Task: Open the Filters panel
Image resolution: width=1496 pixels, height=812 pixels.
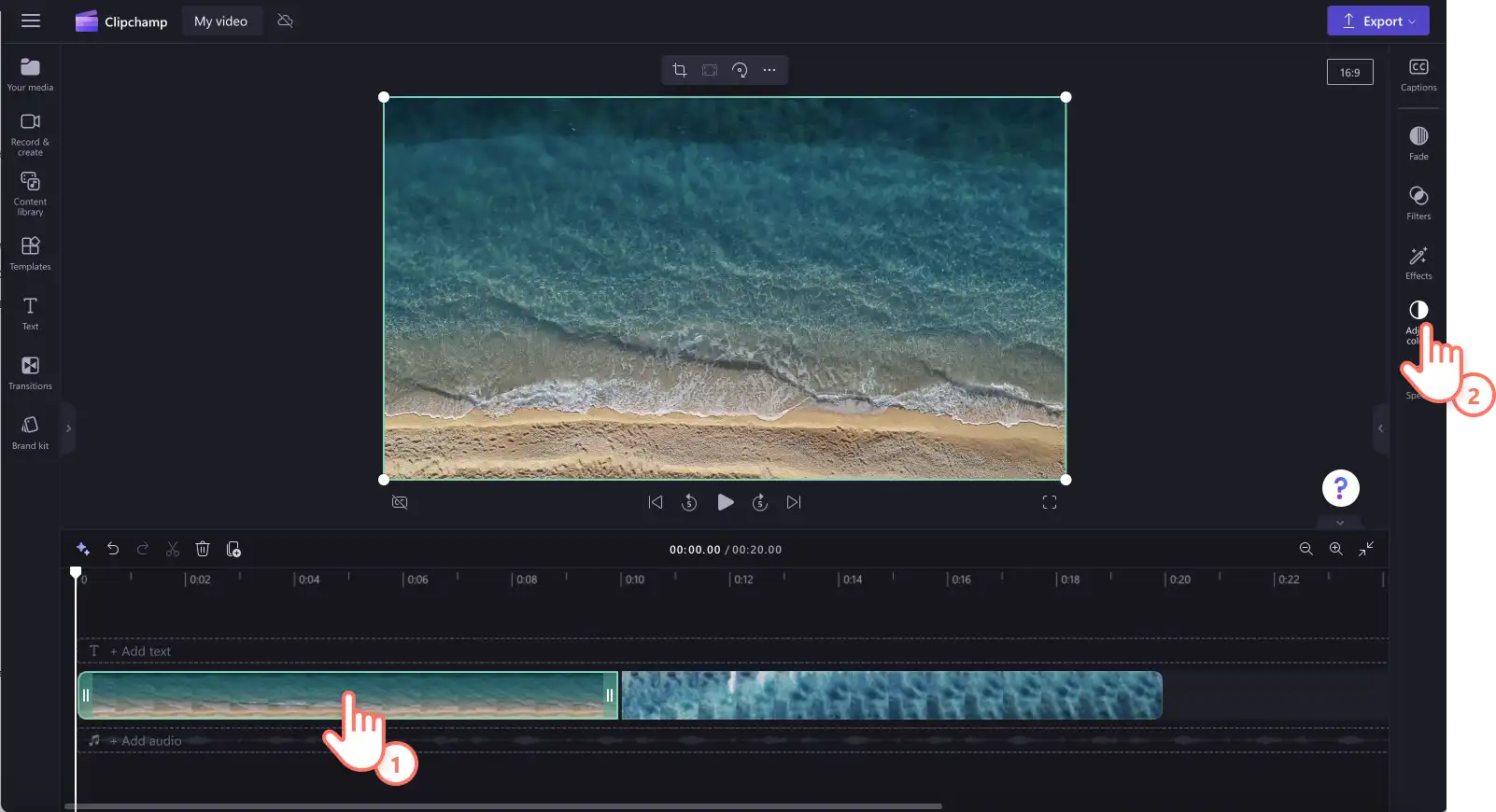Action: point(1418,202)
